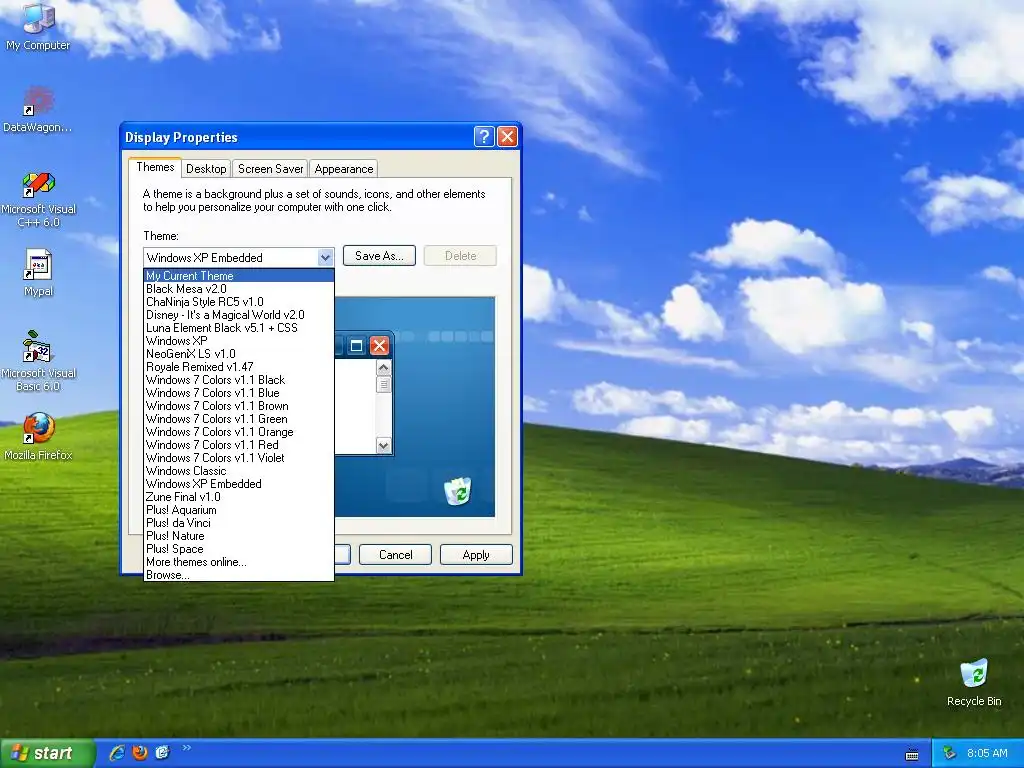Choose the Windows XP theme
1024x768 pixels.
pyautogui.click(x=238, y=341)
